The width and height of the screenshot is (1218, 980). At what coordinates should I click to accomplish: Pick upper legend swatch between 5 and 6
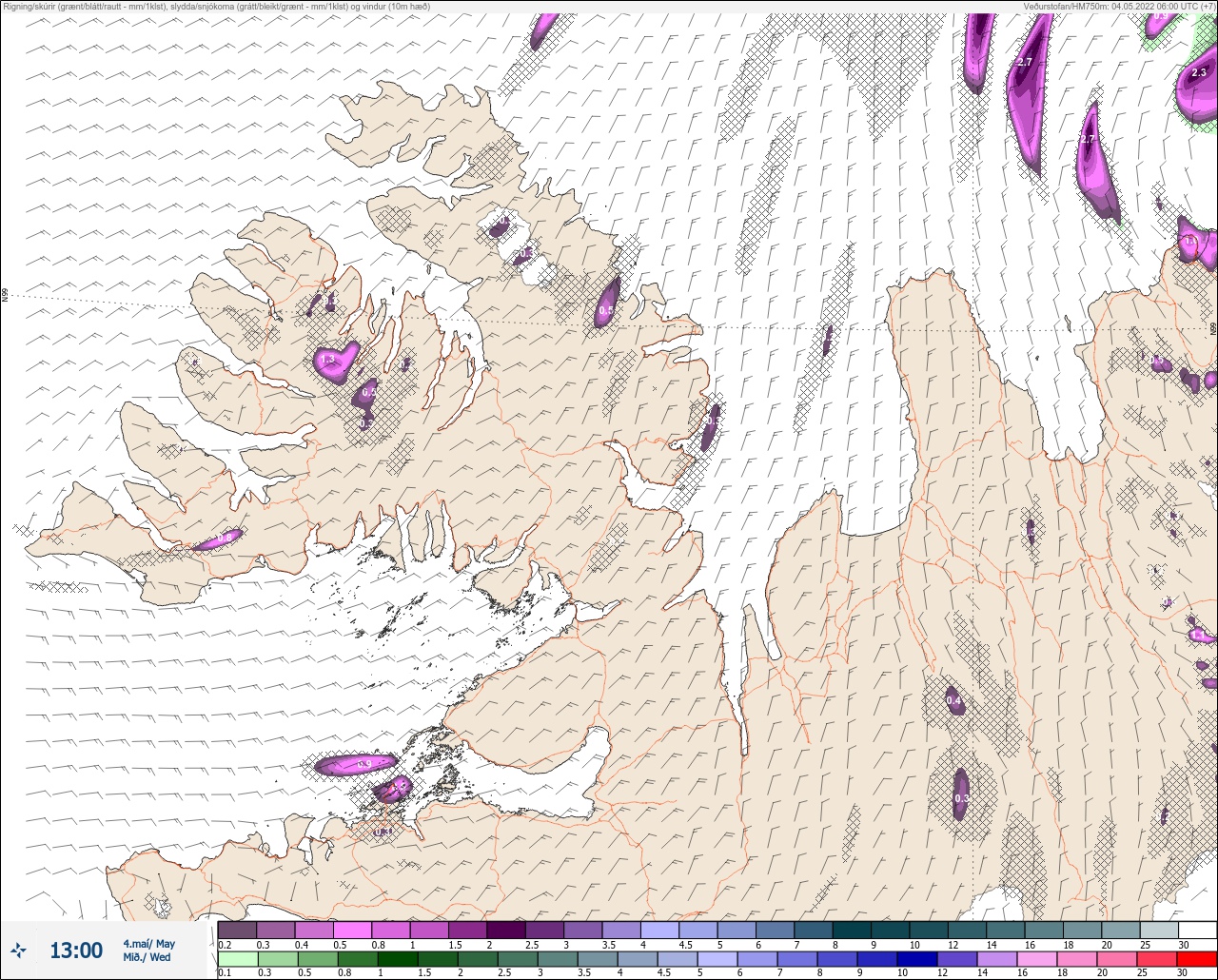point(737,930)
